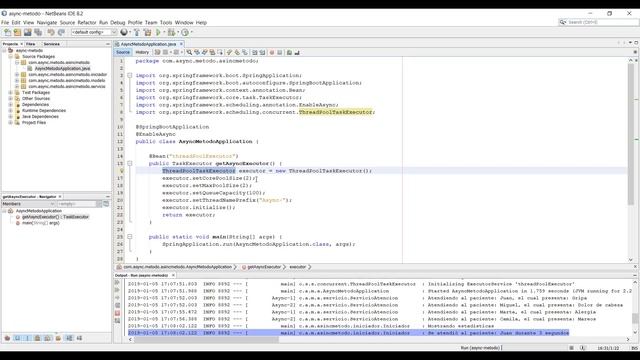This screenshot has width=640, height=360.
Task: Open the Navigate menu
Action: [x=47, y=22]
